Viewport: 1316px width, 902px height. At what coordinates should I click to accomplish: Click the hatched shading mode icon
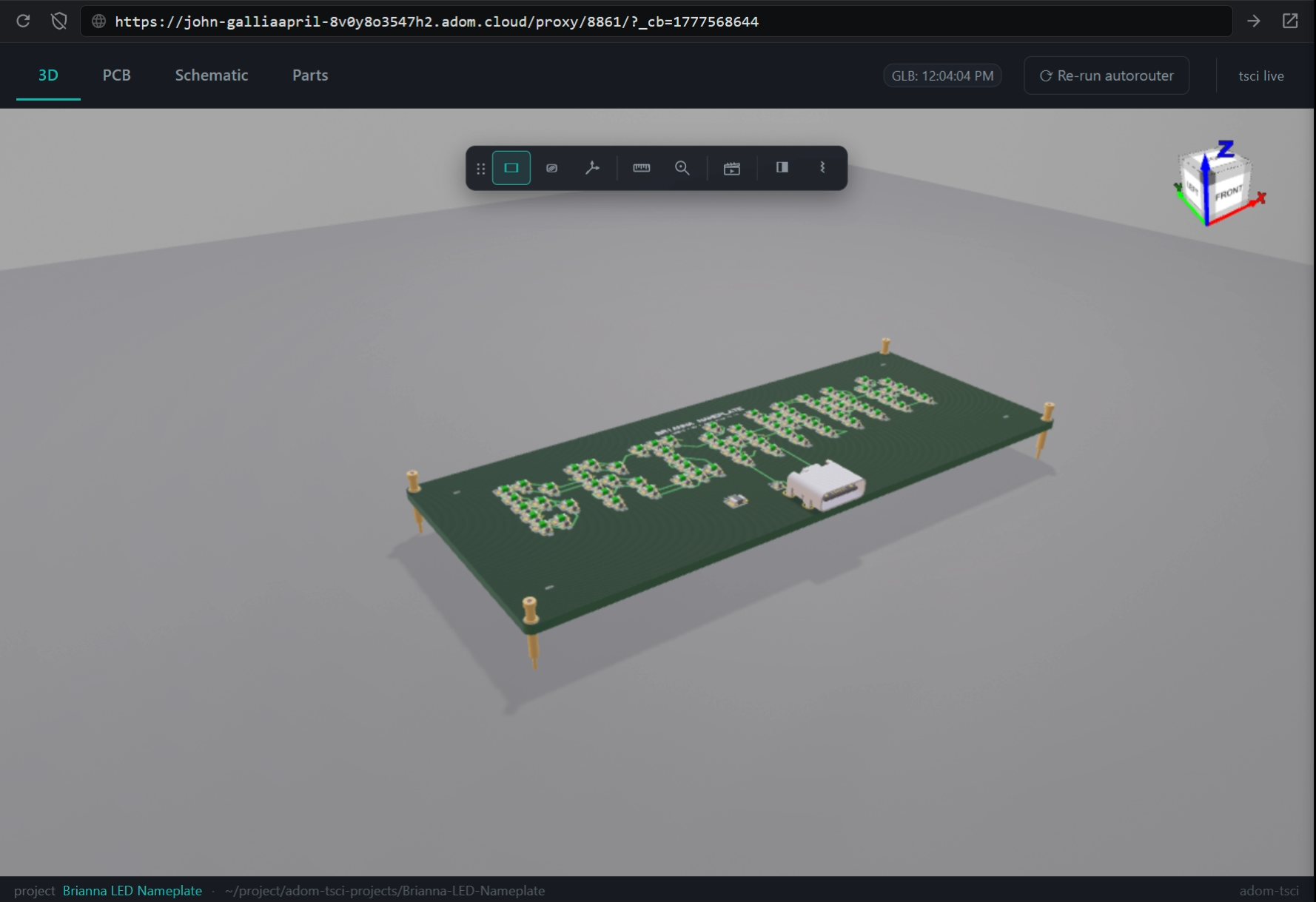tap(551, 168)
